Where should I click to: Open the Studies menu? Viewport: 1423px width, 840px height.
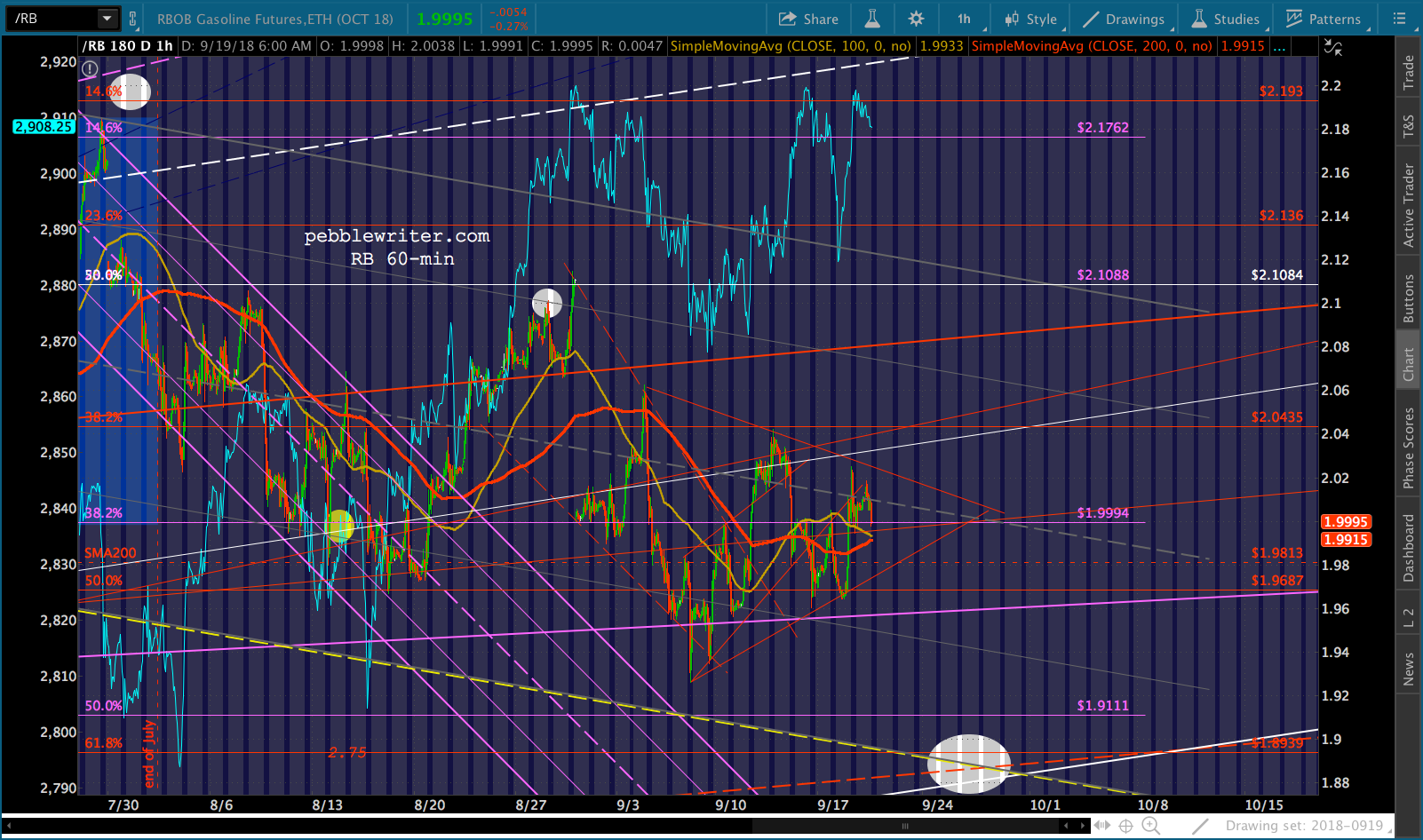coord(1227,19)
